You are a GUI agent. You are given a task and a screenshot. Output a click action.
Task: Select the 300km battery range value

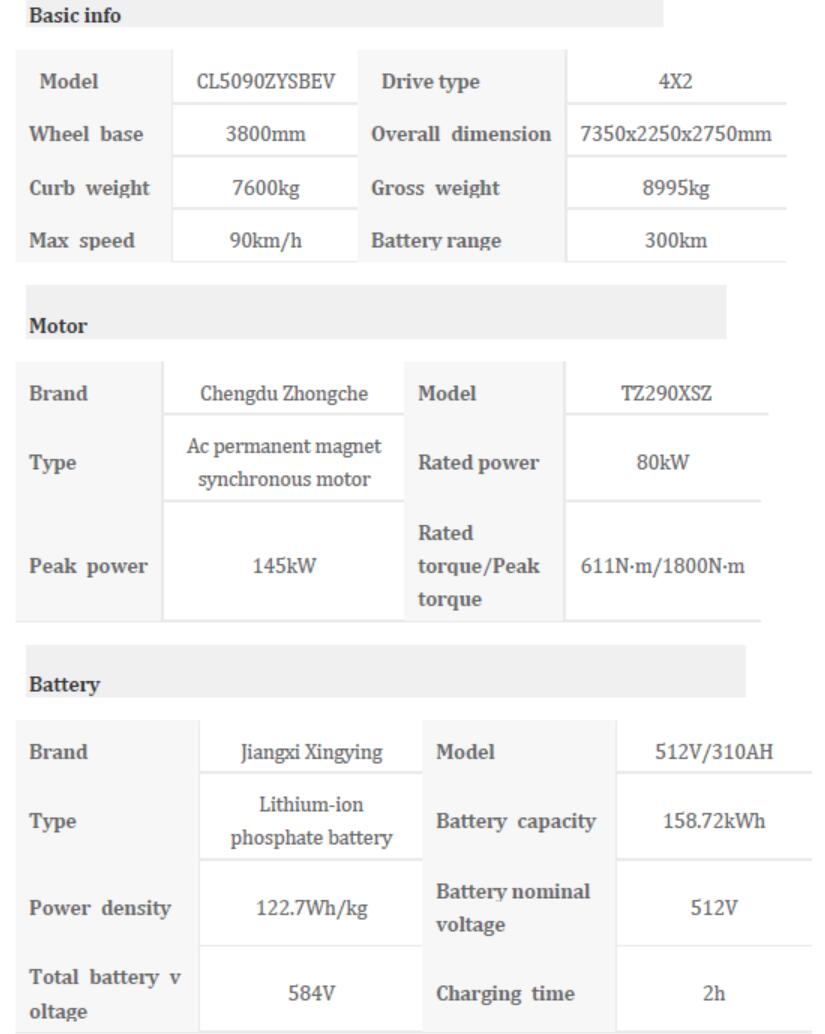675,241
